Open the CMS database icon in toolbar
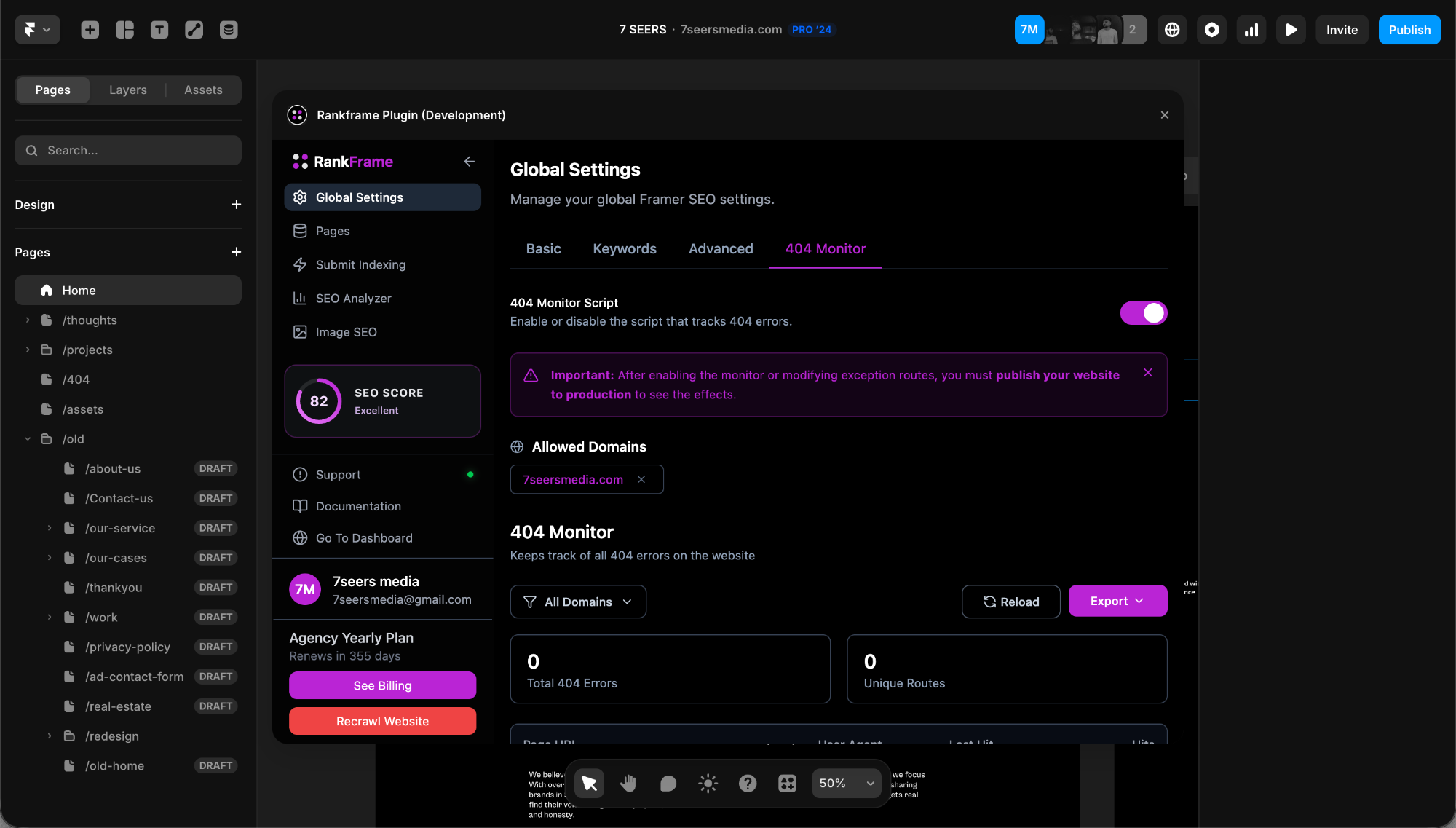The height and width of the screenshot is (828, 1456). [x=229, y=30]
